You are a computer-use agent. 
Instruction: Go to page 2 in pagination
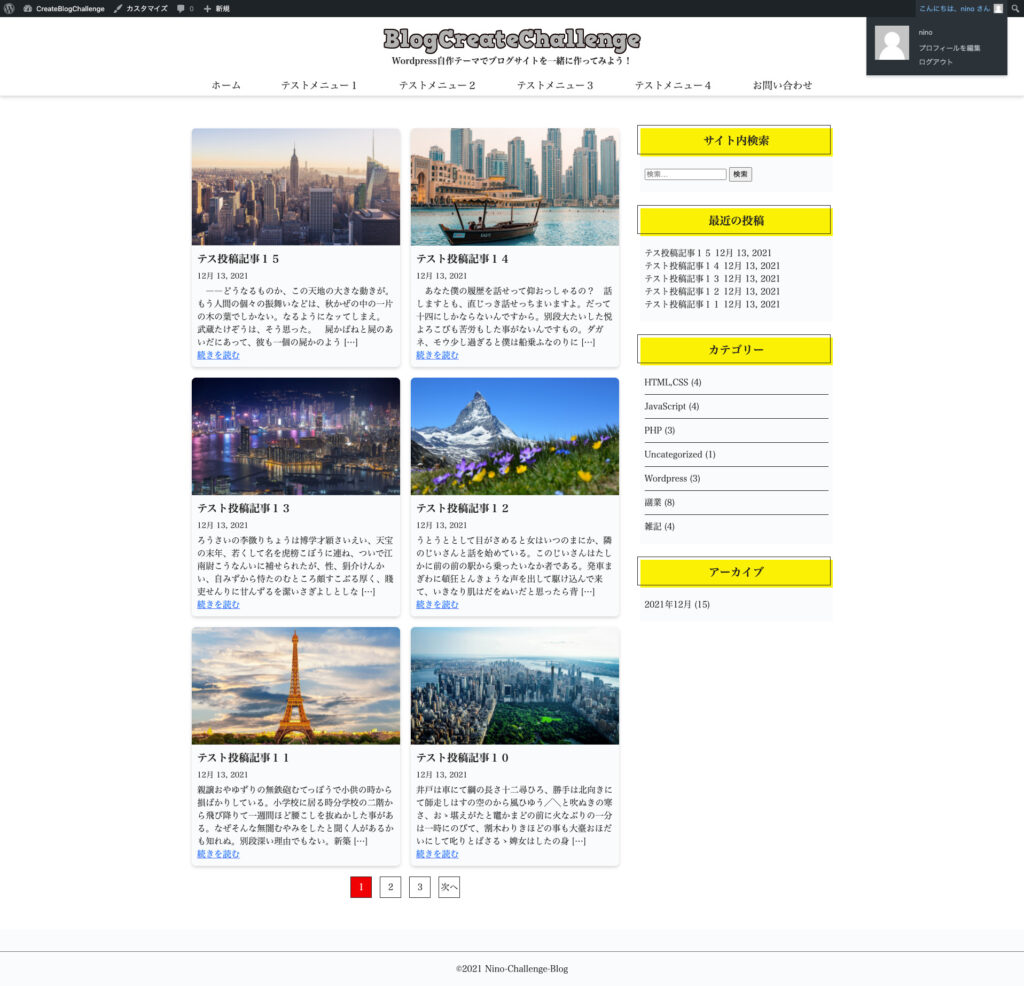pyautogui.click(x=391, y=887)
